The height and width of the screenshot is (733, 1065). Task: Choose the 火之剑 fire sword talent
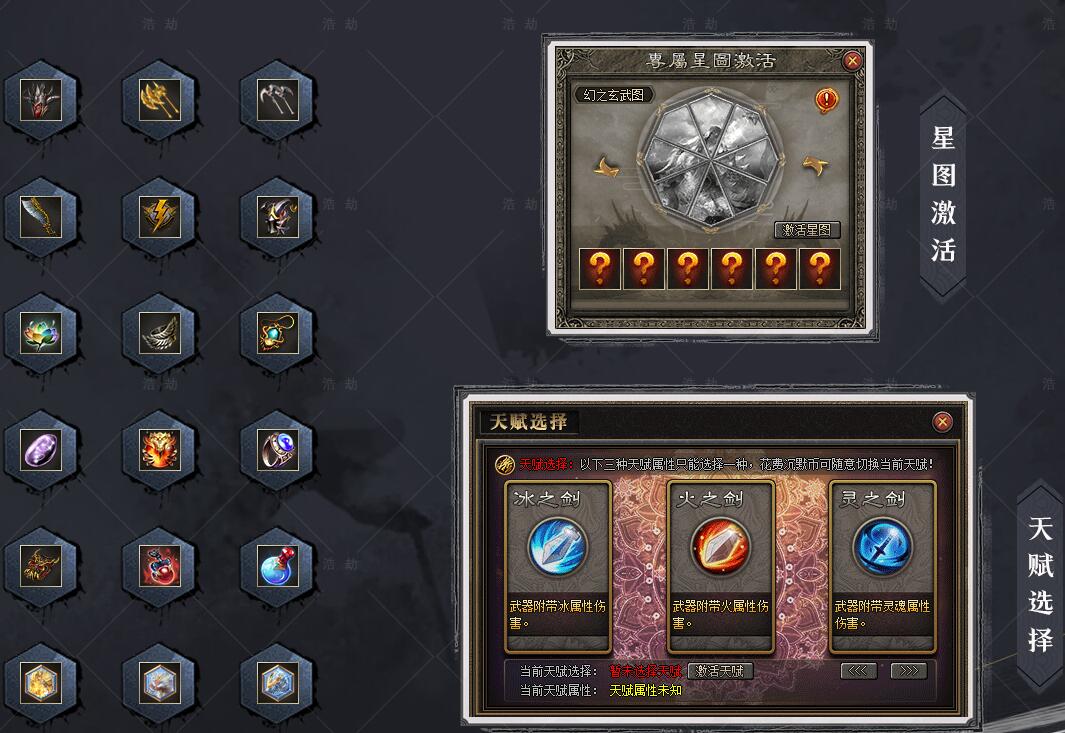(720, 567)
